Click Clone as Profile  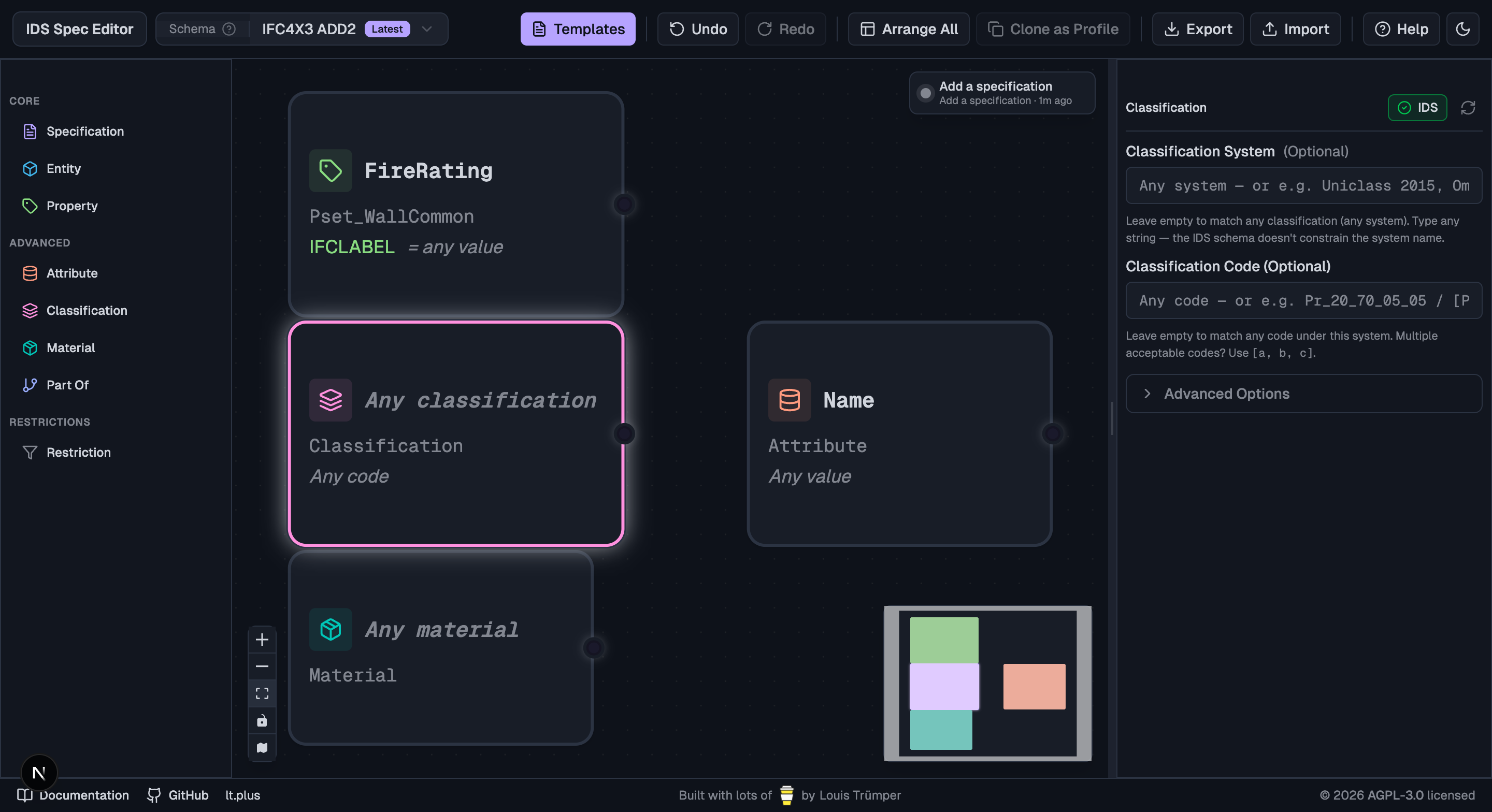pyautogui.click(x=1052, y=29)
